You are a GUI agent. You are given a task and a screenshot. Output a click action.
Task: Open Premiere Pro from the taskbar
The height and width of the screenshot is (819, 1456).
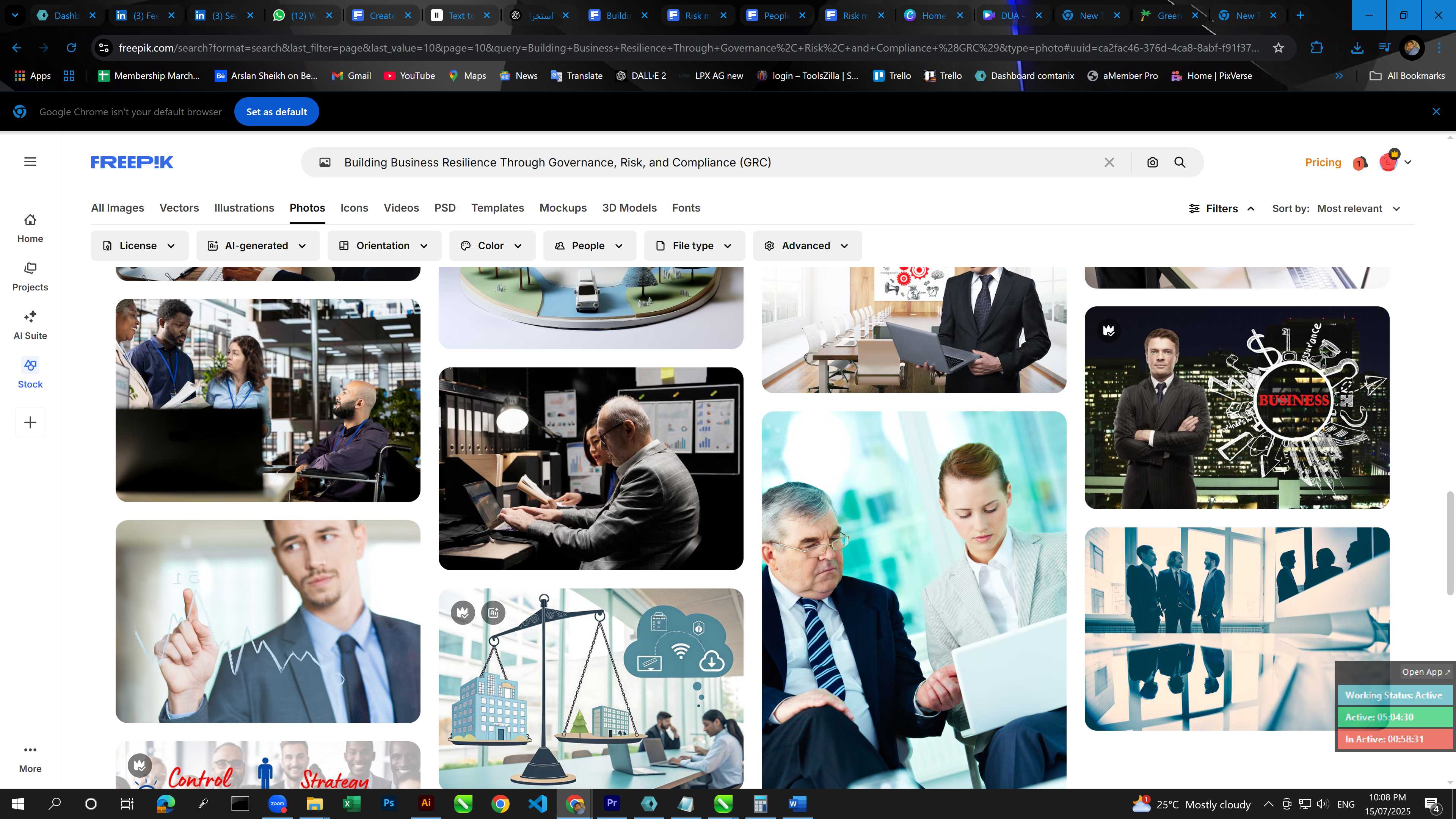click(612, 803)
